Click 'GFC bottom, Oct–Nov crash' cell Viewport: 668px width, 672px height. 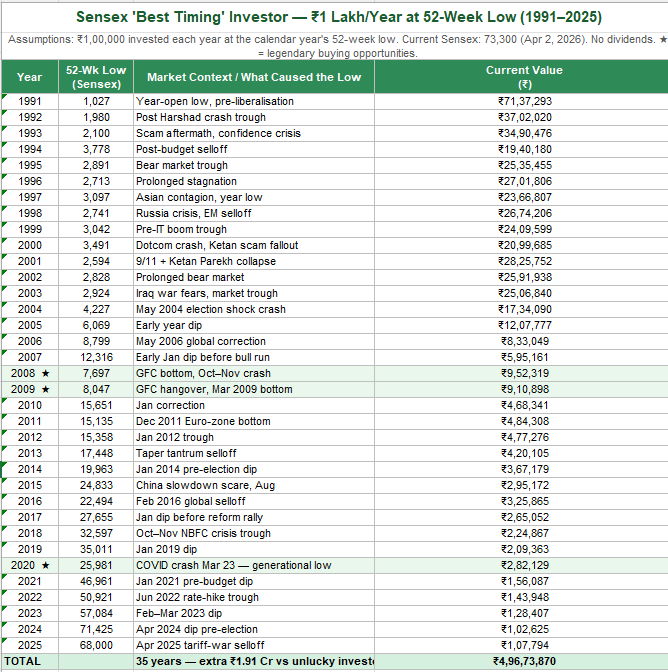click(x=254, y=373)
